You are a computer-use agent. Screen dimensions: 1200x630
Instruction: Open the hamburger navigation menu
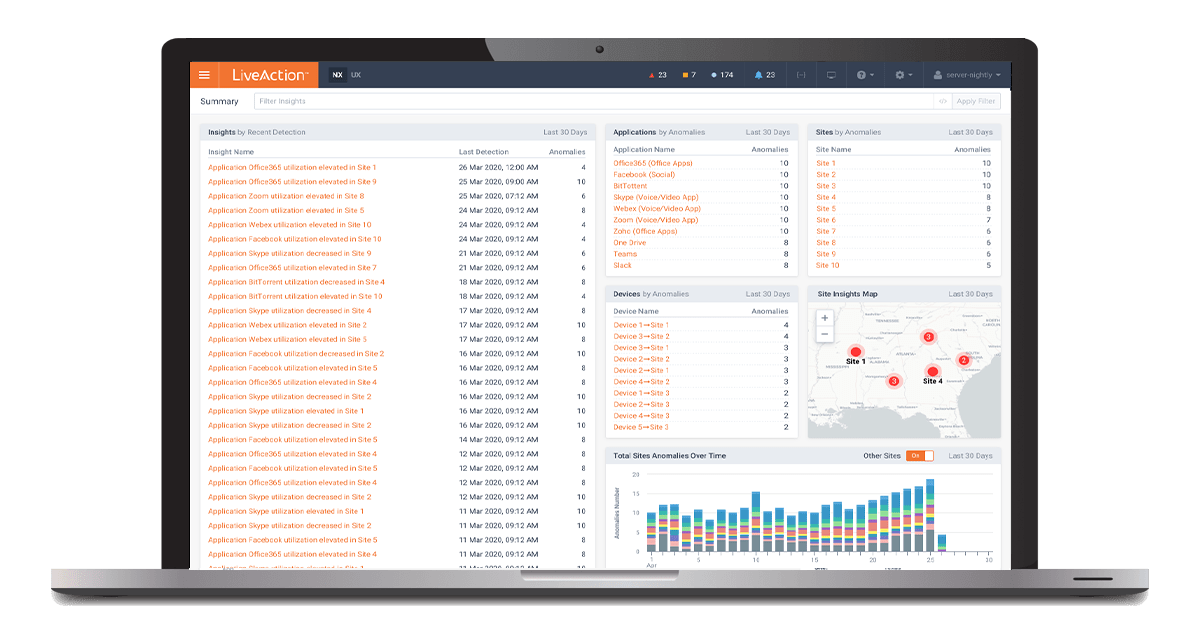point(204,75)
